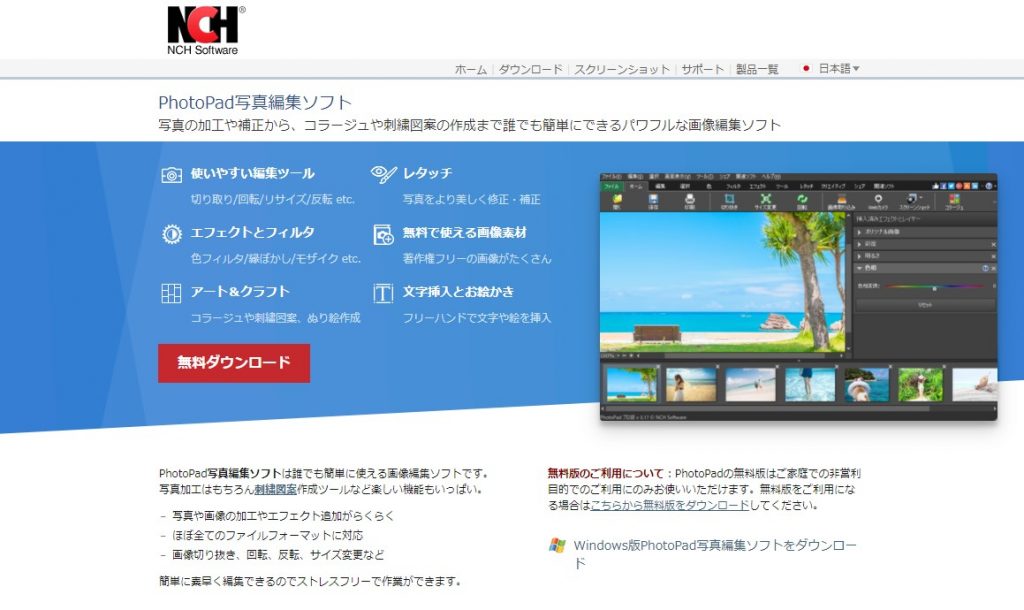Click the スクリーンショット icon in the PhotoPad toolbar

(x=912, y=199)
